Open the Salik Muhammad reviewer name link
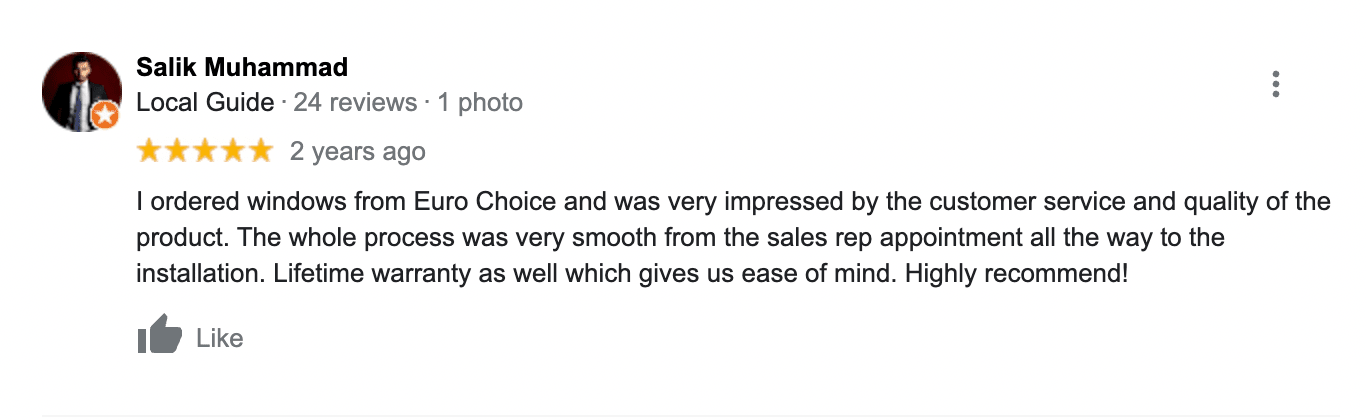The width and height of the screenshot is (1366, 420). click(x=242, y=68)
